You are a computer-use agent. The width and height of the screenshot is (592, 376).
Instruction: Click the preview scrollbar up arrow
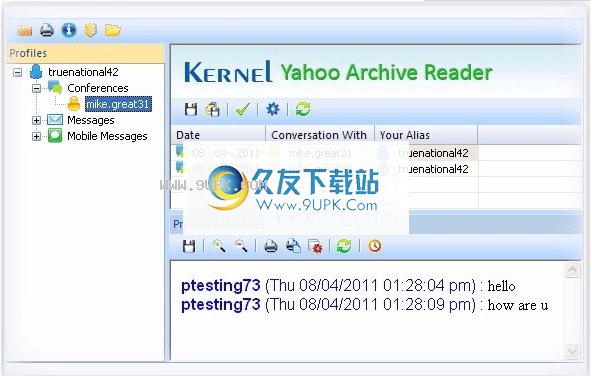(572, 270)
